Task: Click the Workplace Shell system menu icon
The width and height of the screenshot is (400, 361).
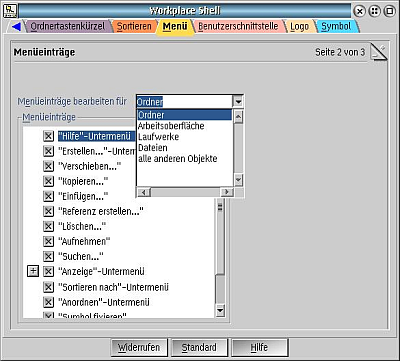Action: click(10, 11)
